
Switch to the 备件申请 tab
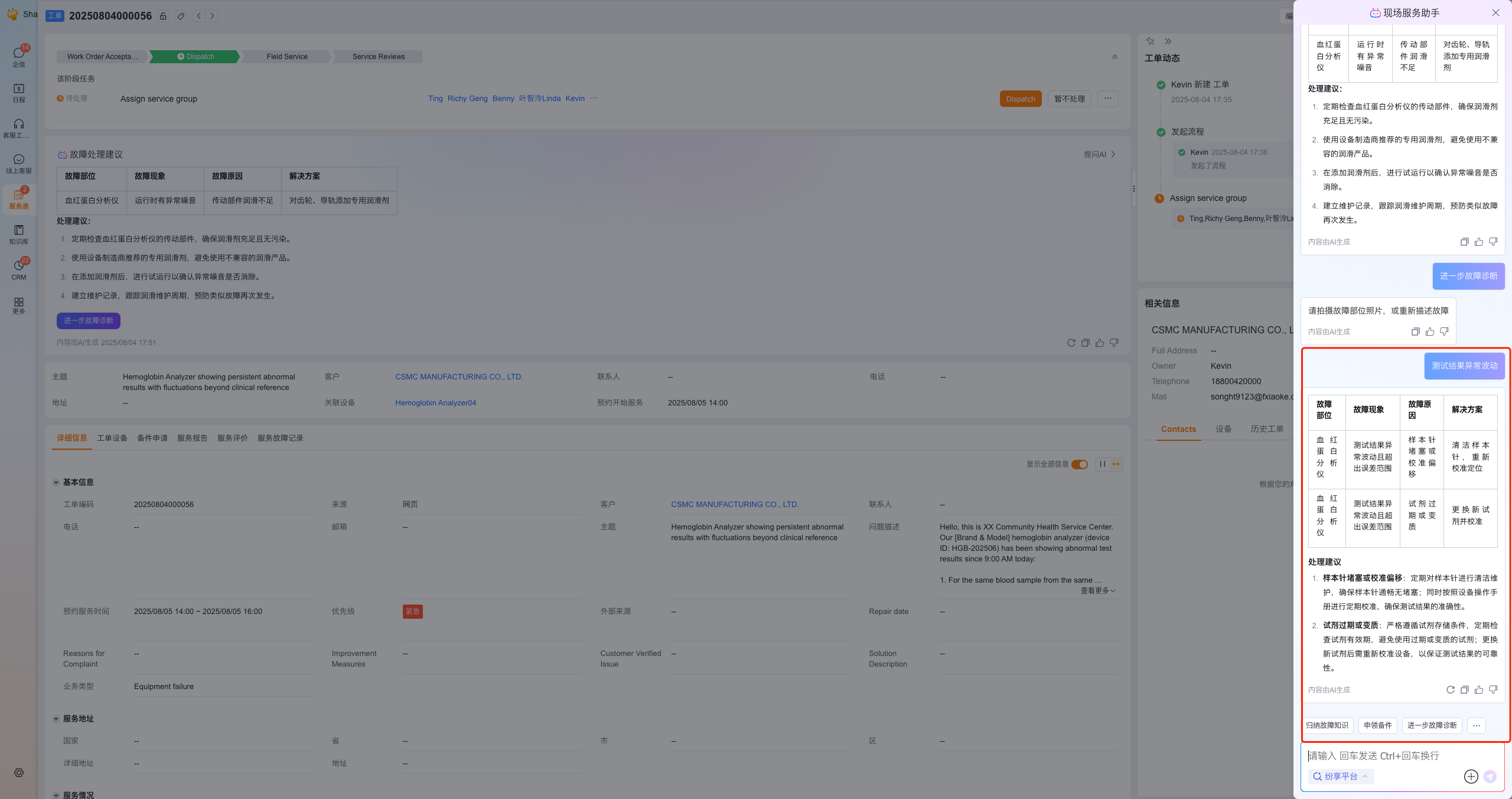[152, 438]
